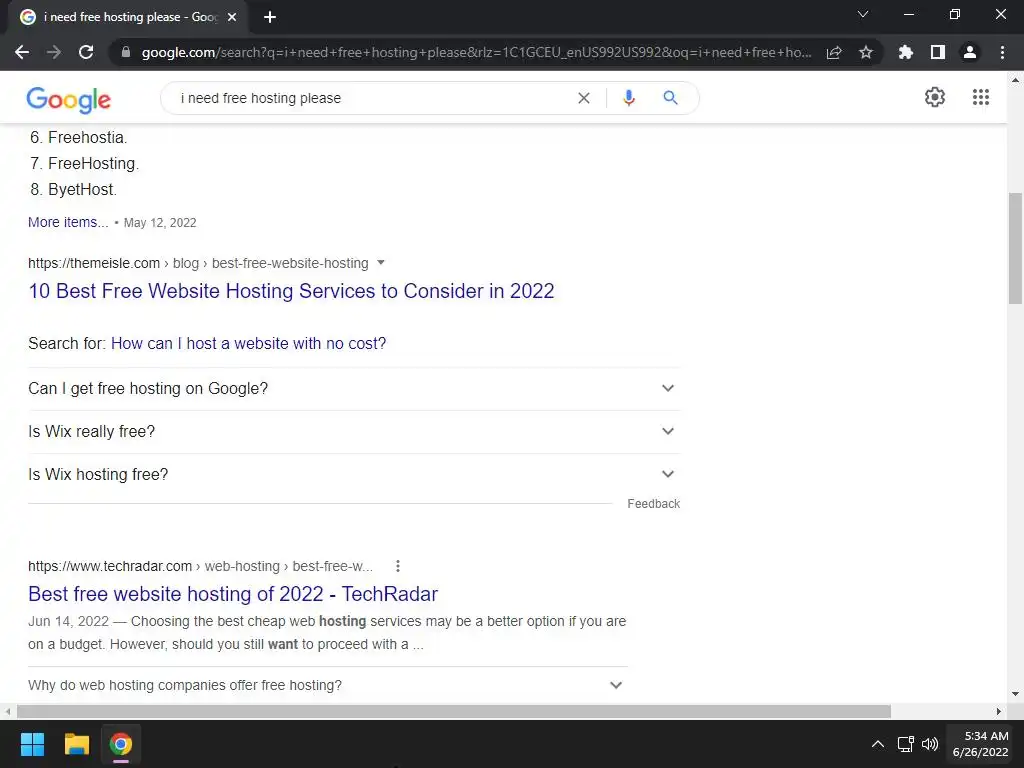Start a voice search with microphone
Screen dimensions: 1024x768
(x=628, y=98)
